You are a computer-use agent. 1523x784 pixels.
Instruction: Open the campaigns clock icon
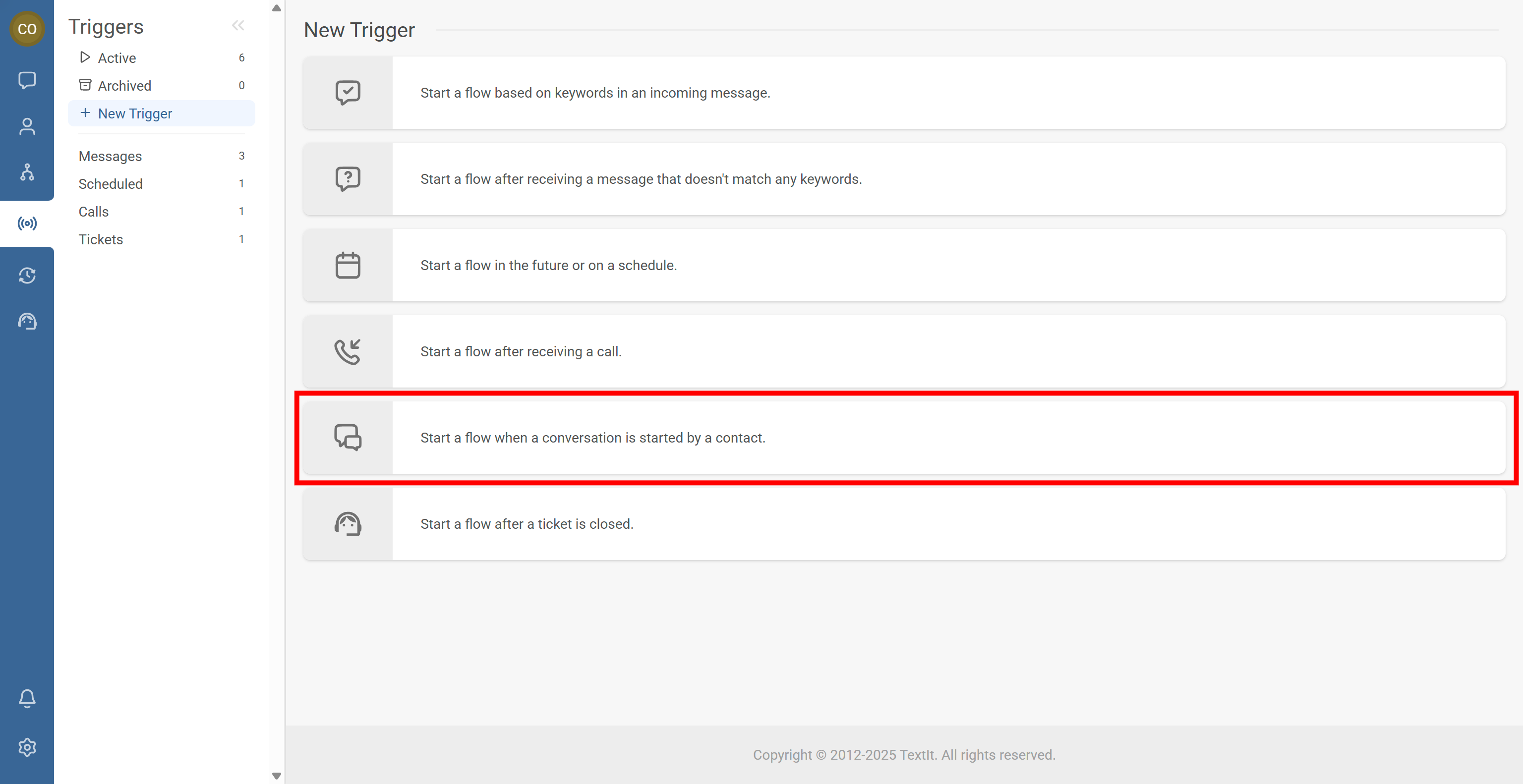click(27, 276)
